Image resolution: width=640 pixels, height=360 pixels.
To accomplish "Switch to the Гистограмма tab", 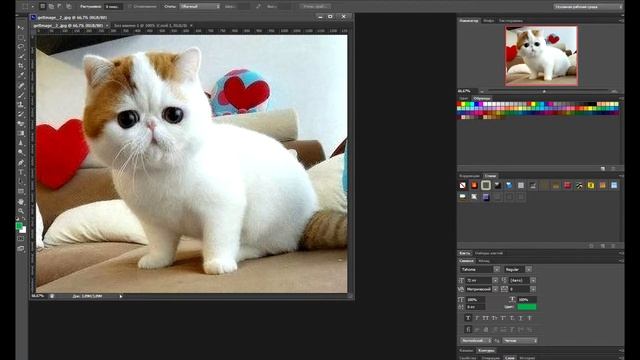I will coord(511,20).
